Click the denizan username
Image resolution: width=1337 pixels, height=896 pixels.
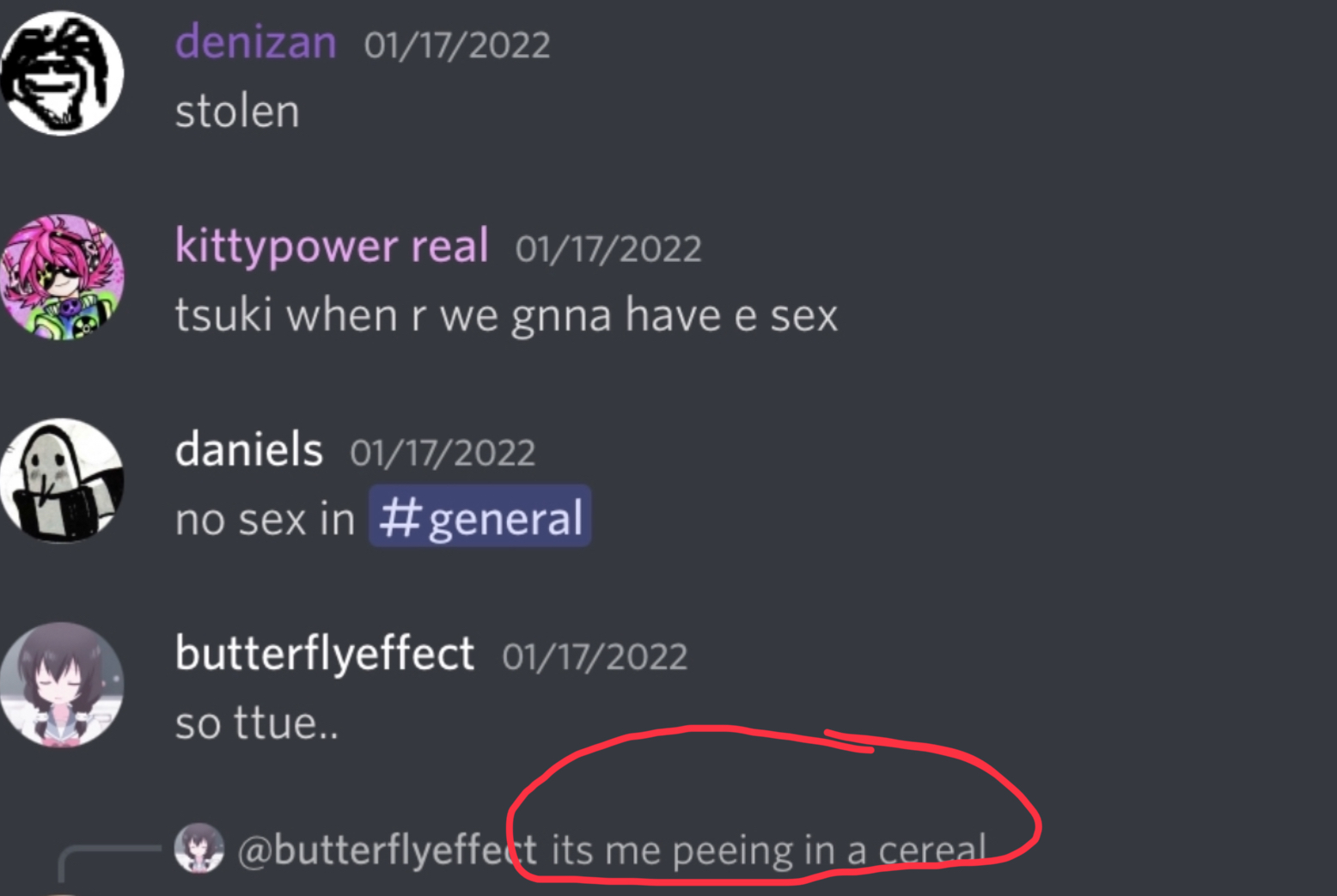click(x=256, y=42)
